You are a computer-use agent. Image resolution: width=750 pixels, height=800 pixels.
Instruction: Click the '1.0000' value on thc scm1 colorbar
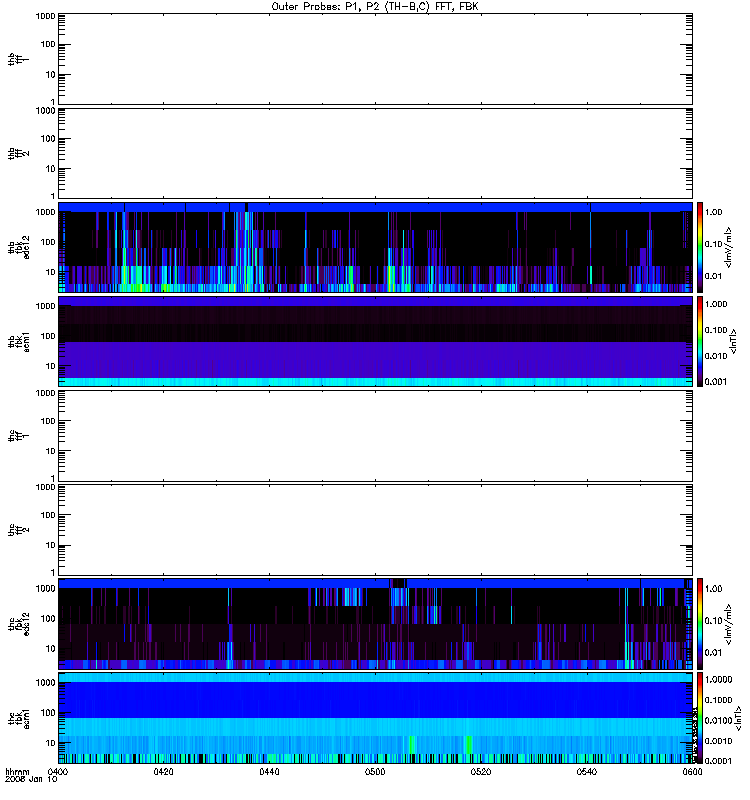coord(718,680)
